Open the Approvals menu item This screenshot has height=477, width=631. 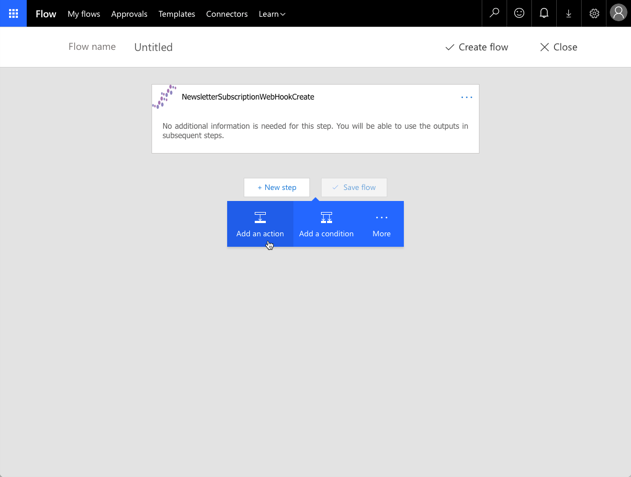(129, 14)
